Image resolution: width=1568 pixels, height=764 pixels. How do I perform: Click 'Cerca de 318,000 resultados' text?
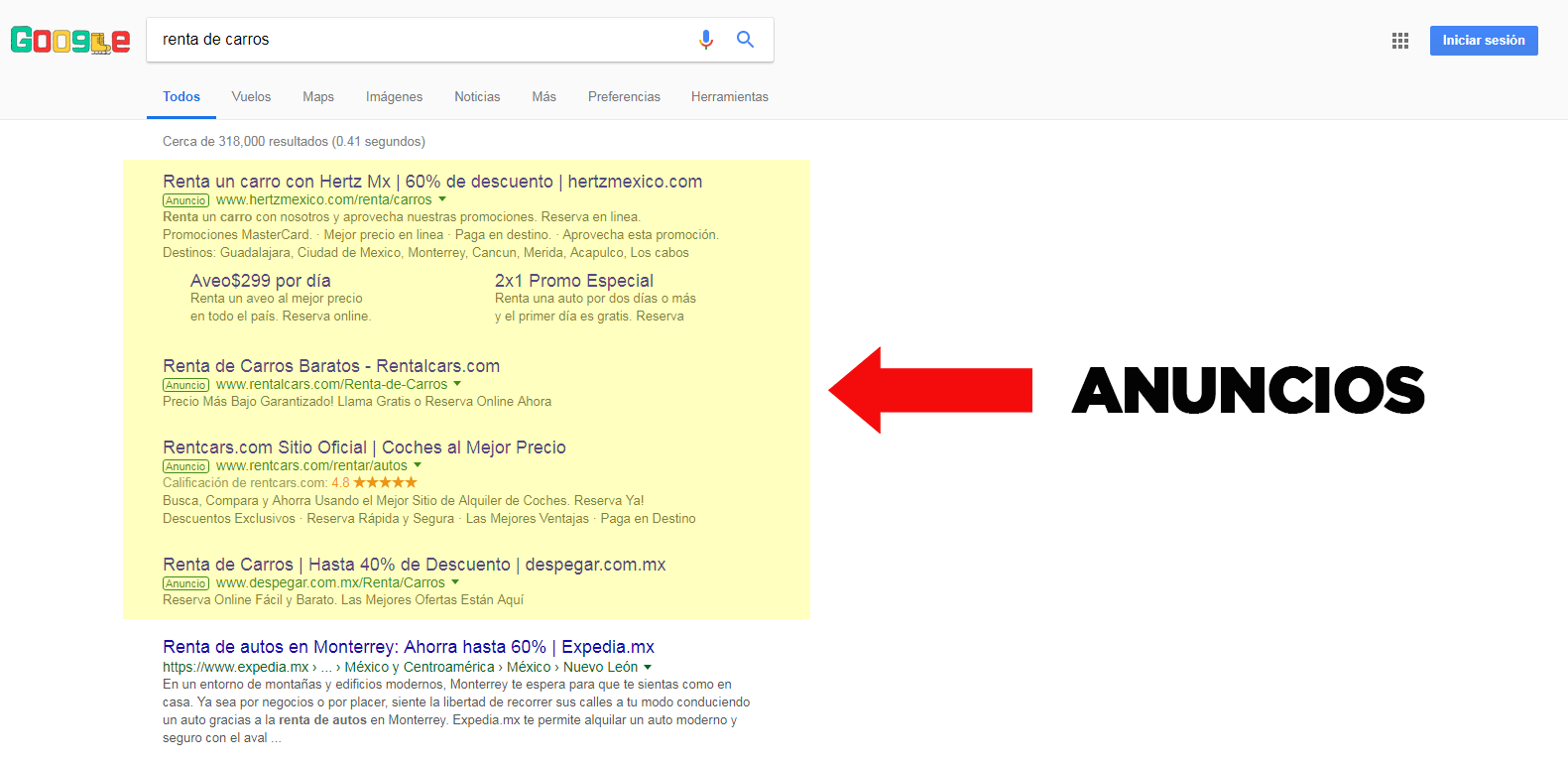[x=294, y=142]
